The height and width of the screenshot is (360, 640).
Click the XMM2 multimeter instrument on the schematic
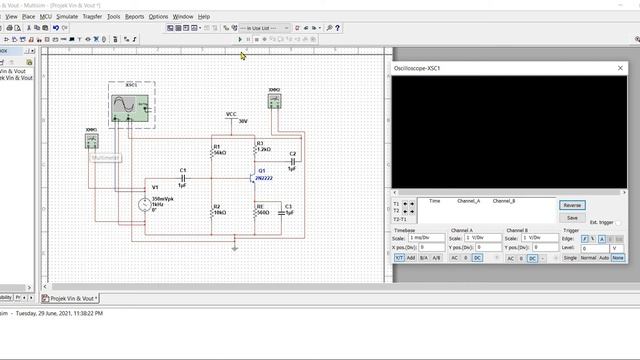click(274, 101)
